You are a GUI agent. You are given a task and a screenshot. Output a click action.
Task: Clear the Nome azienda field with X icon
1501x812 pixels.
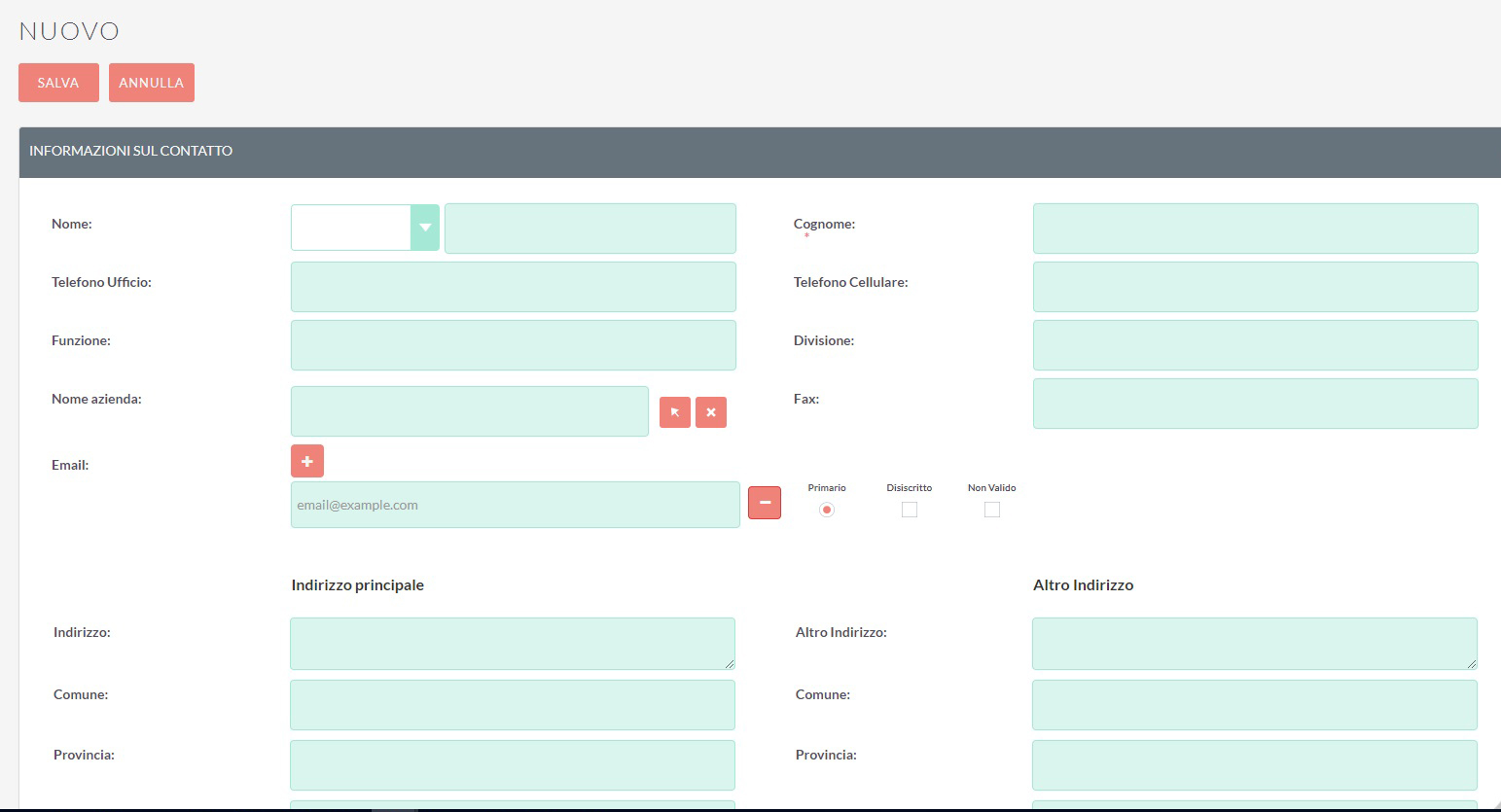pyautogui.click(x=711, y=412)
